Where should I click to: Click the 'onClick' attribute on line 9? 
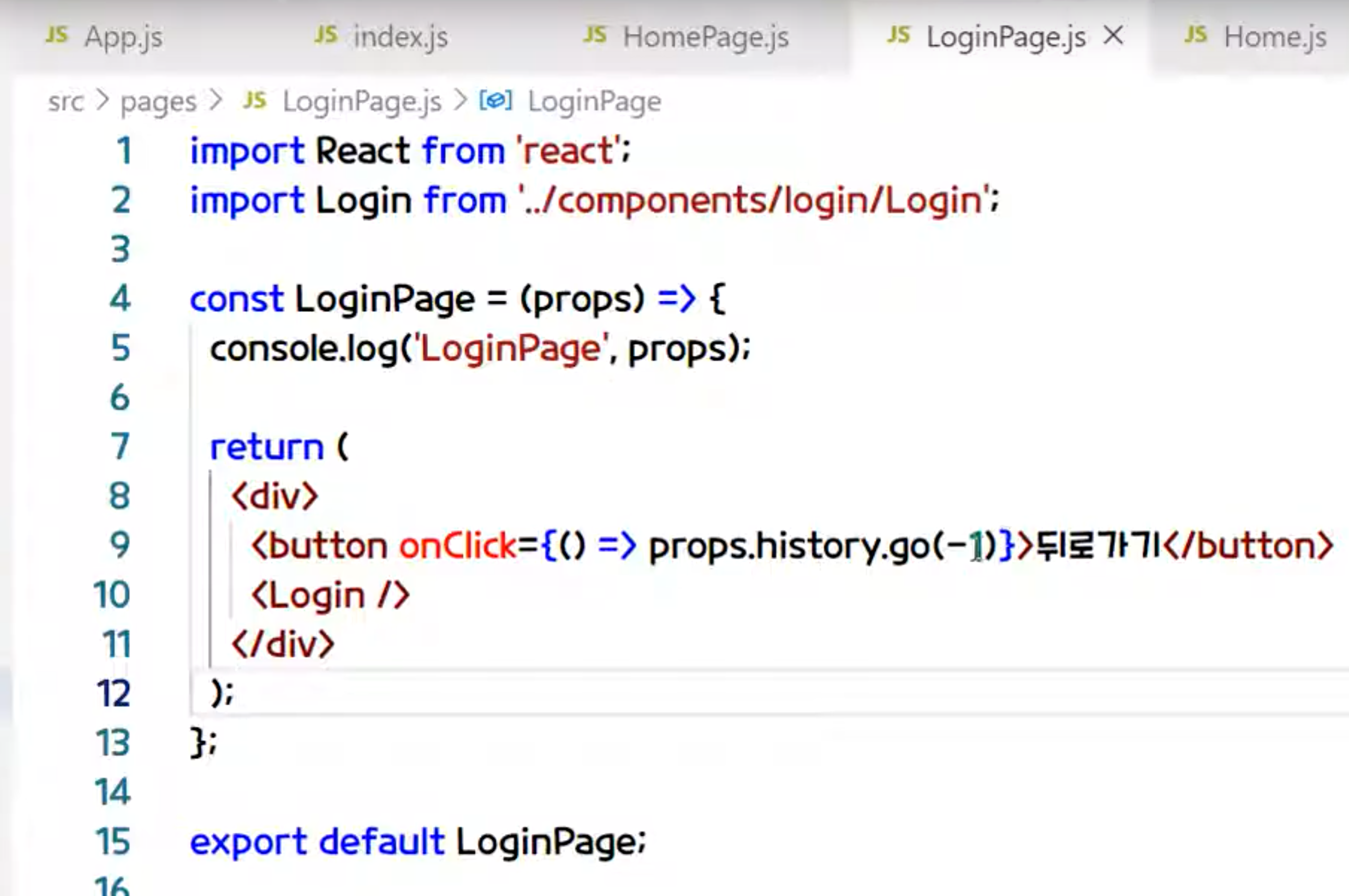458,545
